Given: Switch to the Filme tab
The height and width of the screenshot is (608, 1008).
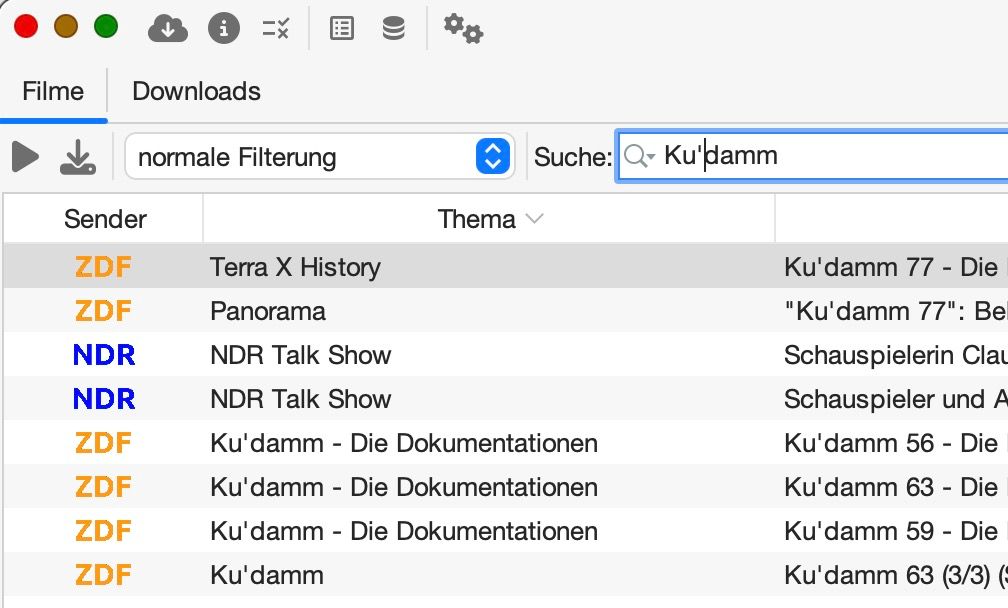Looking at the screenshot, I should coord(53,91).
